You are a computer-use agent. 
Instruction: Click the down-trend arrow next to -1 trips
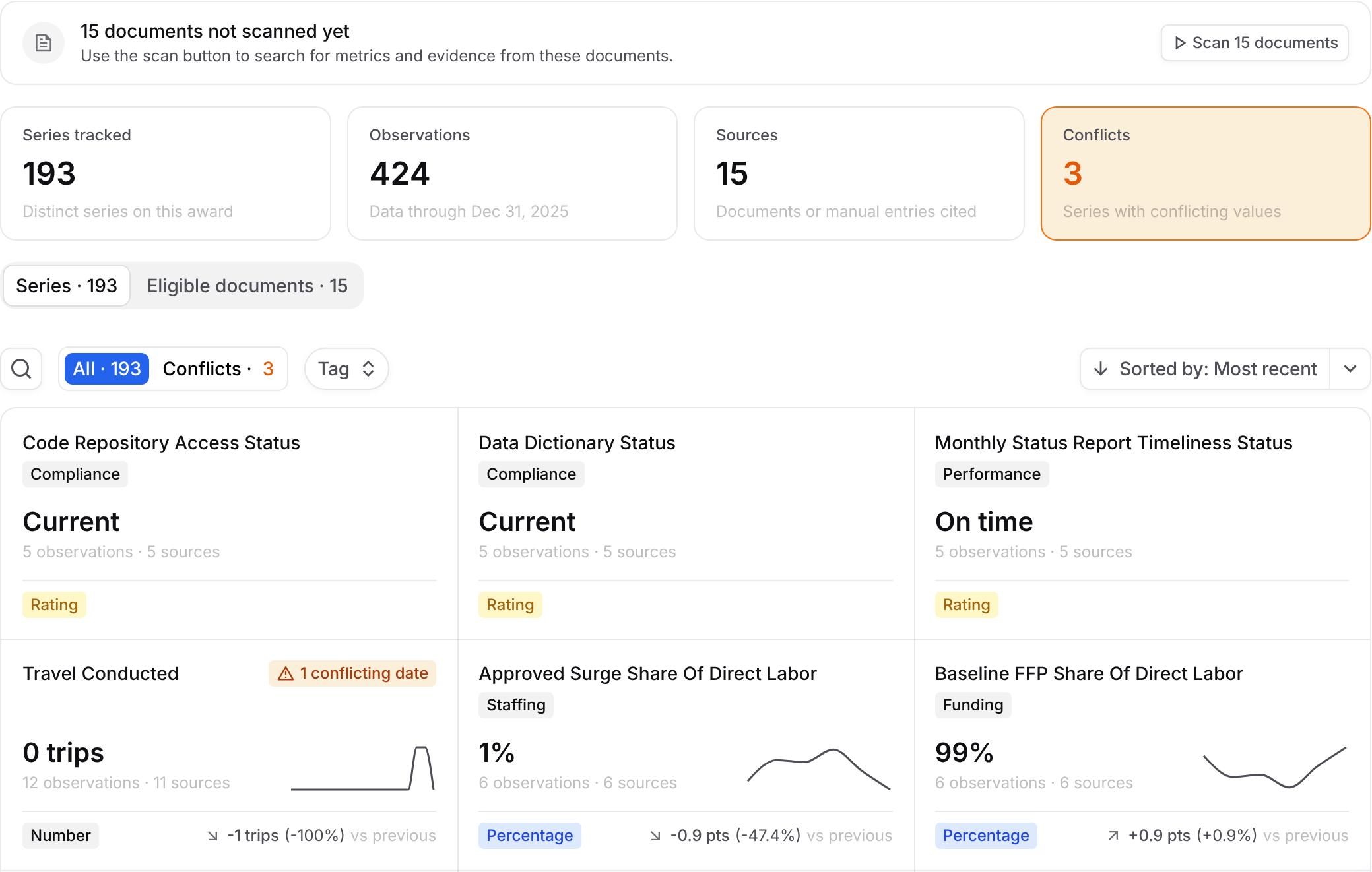(212, 836)
